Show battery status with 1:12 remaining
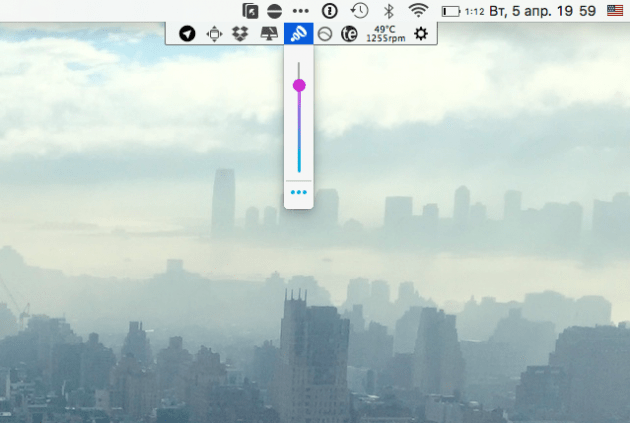 point(463,10)
